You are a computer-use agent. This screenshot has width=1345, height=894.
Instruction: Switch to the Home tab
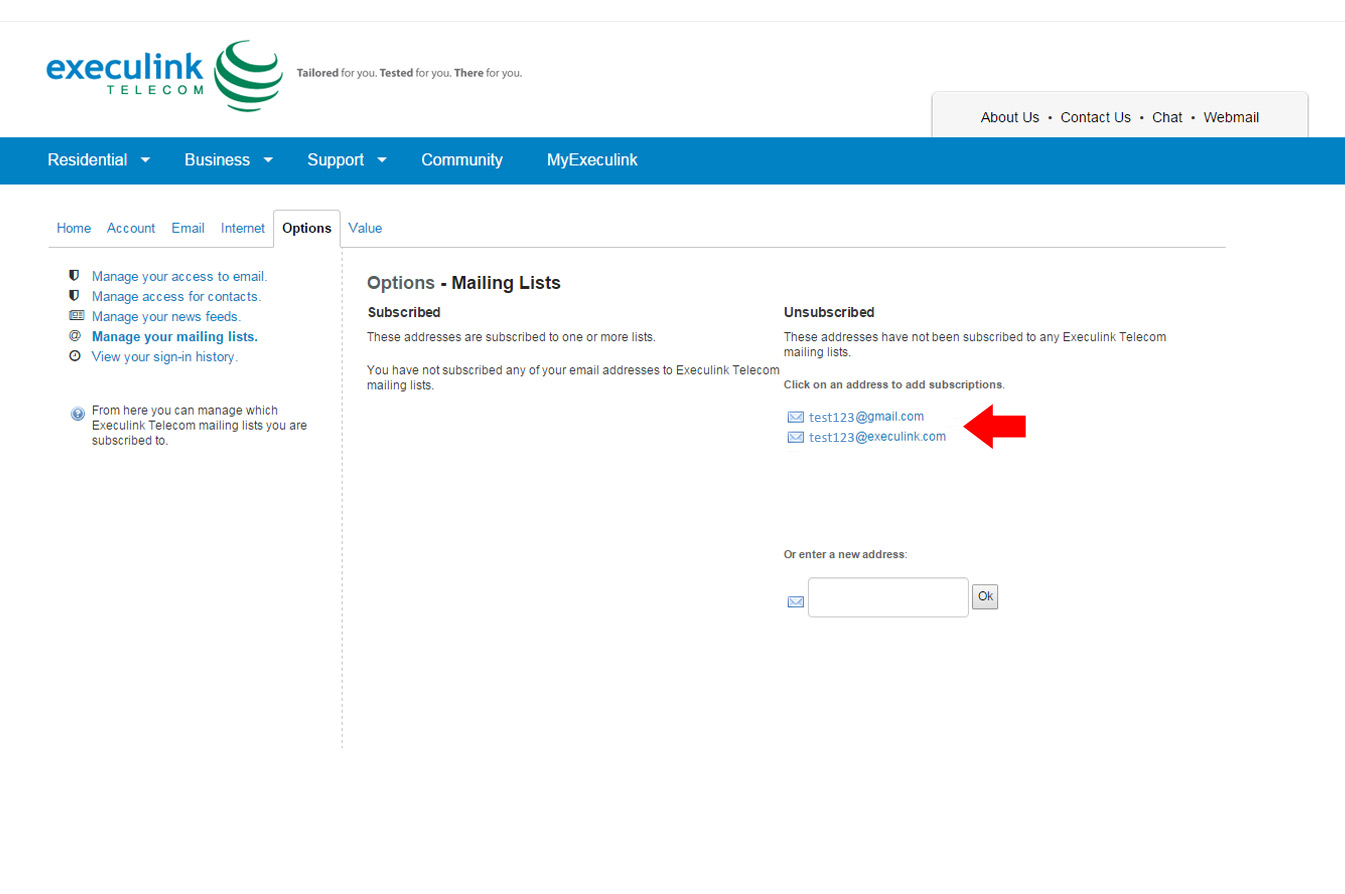(x=74, y=228)
